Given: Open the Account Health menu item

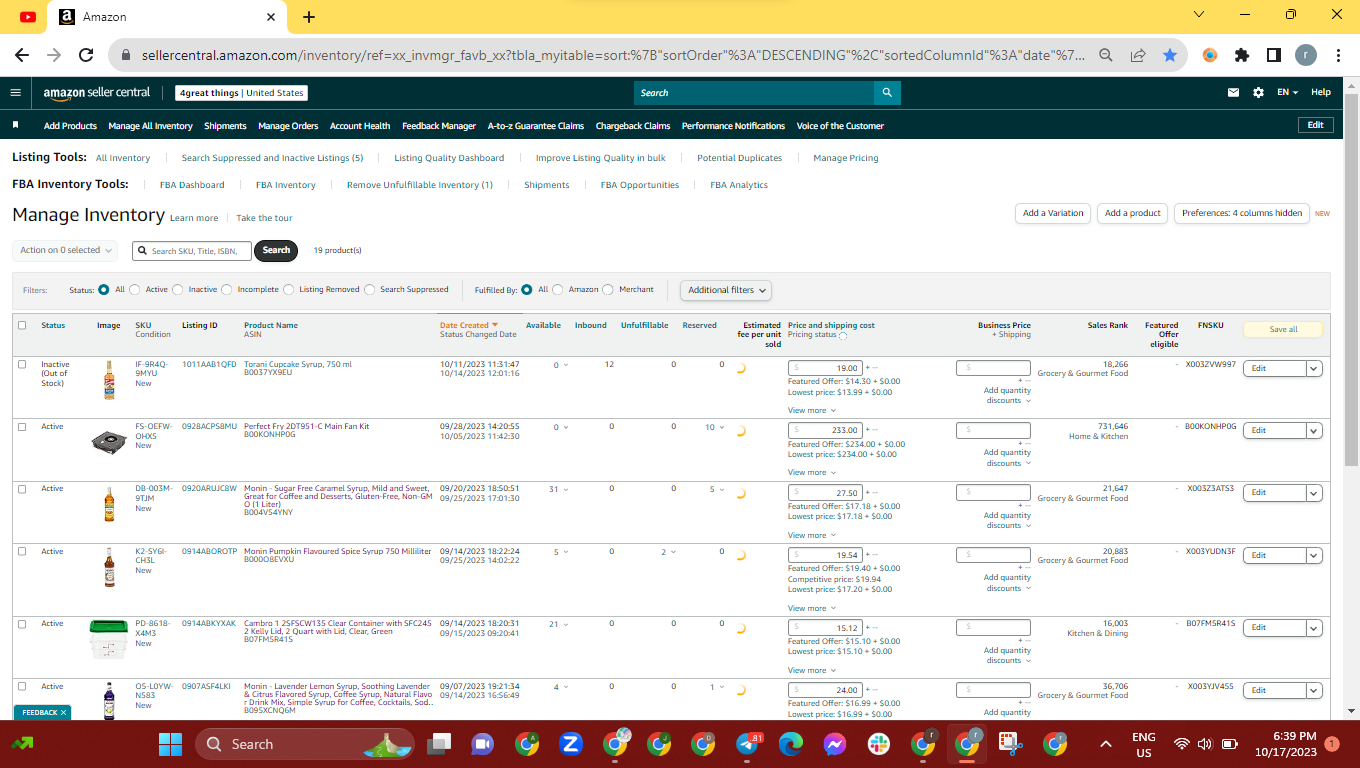Looking at the screenshot, I should (360, 126).
